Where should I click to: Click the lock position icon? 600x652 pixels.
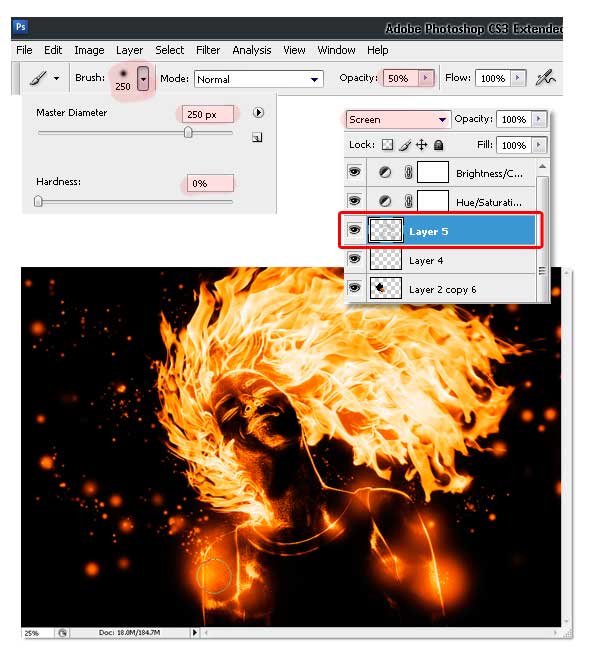point(421,145)
